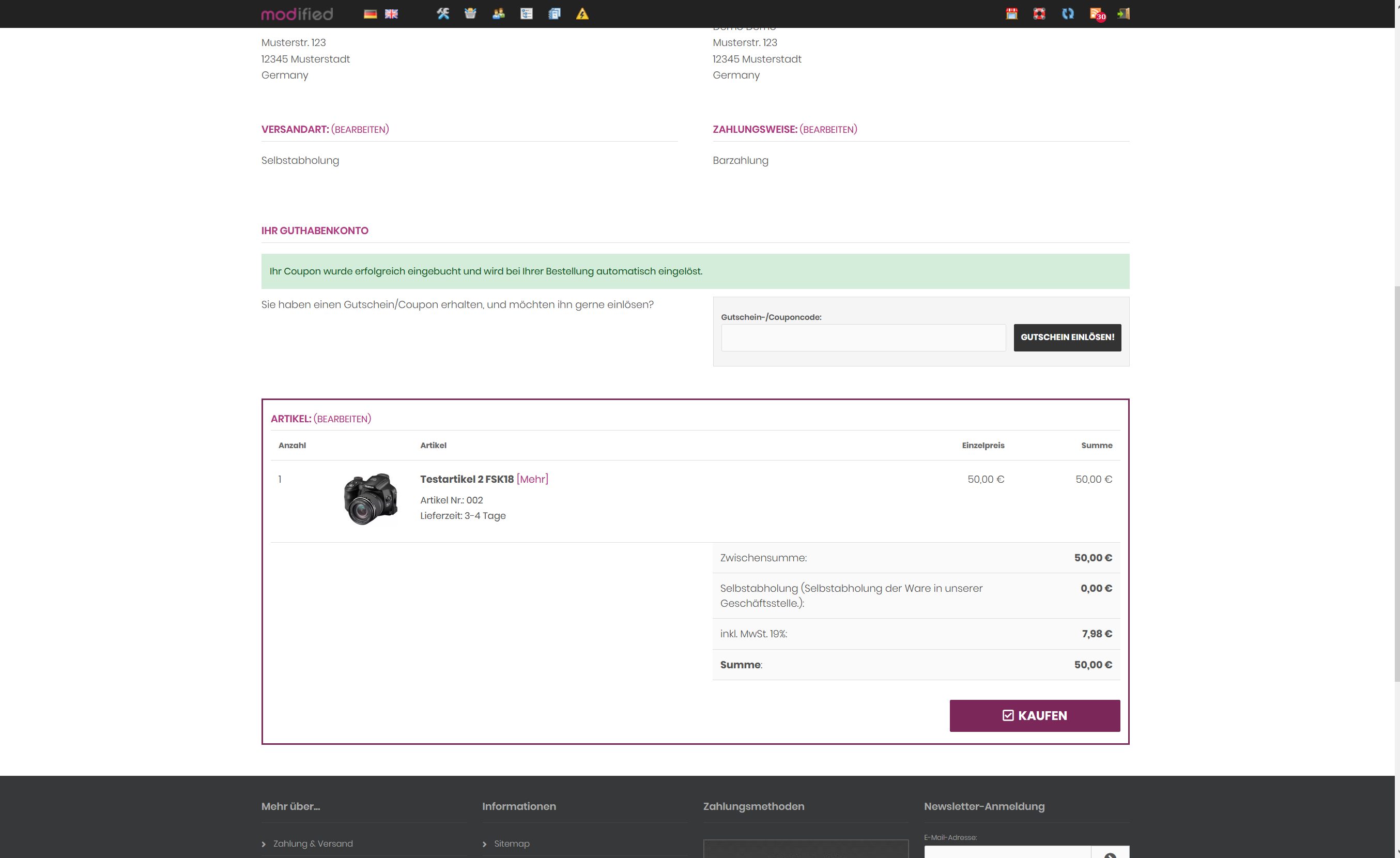Click the blue refresh arrows icon
Image resolution: width=1400 pixels, height=858 pixels.
[x=1068, y=13]
